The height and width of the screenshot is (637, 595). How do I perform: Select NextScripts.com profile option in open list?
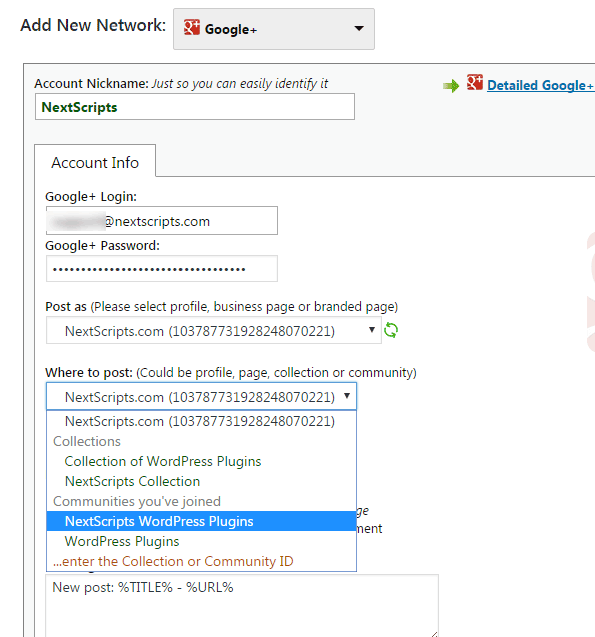point(201,421)
